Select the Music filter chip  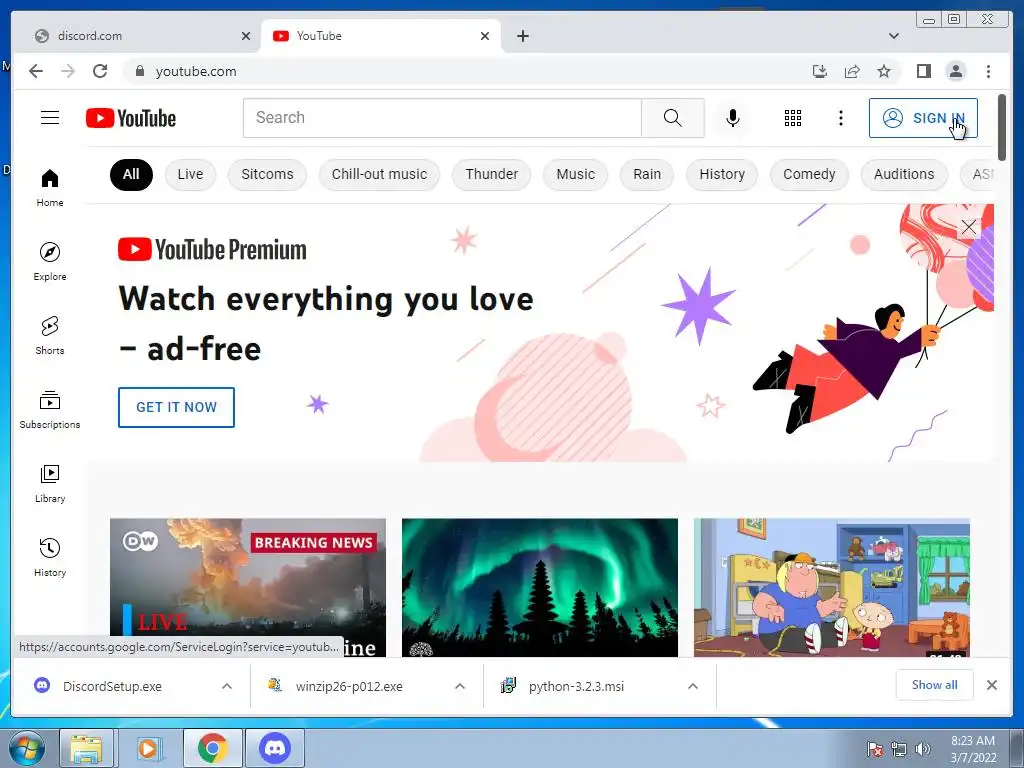[x=575, y=174]
